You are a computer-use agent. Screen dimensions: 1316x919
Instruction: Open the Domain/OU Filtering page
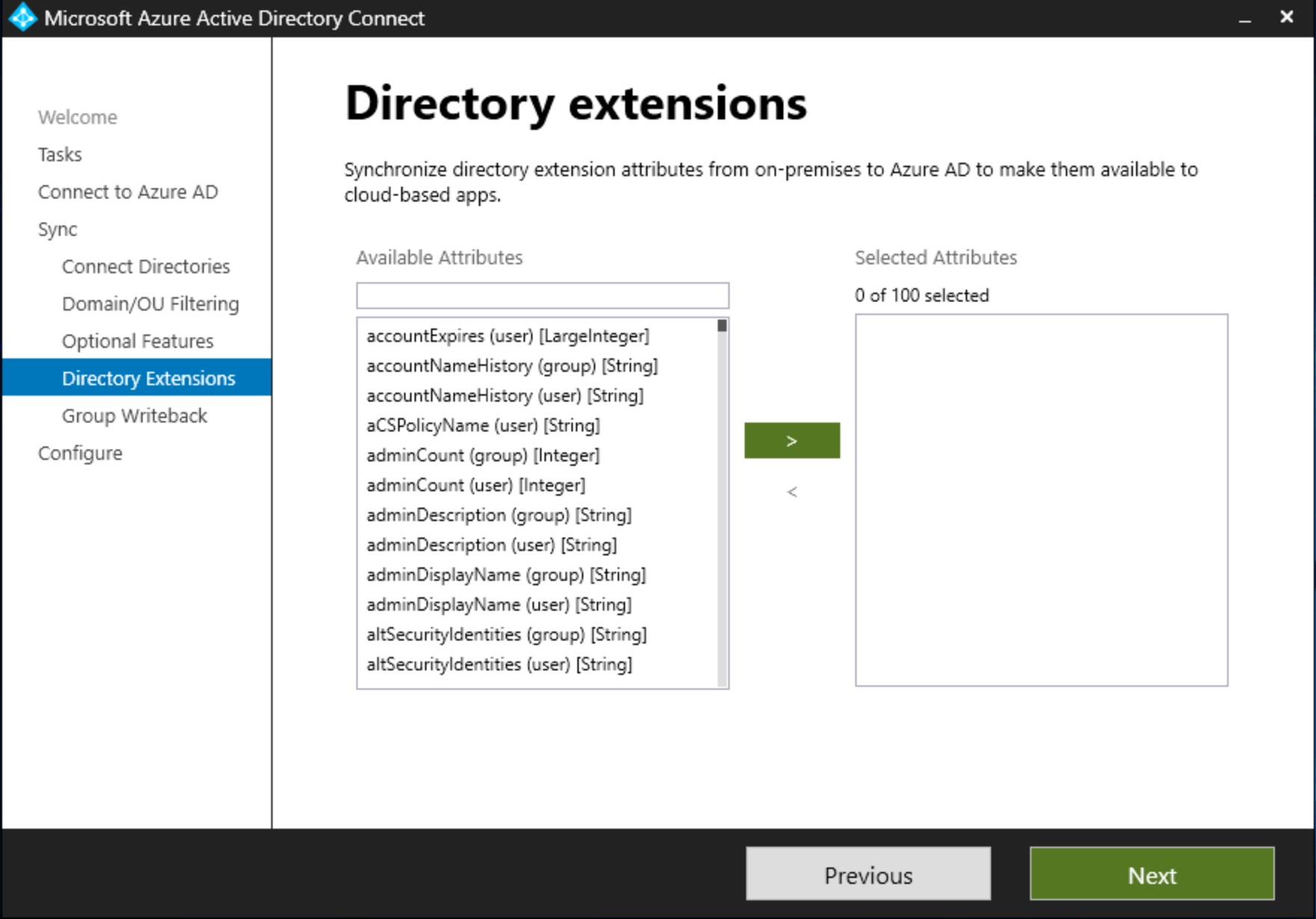point(150,304)
